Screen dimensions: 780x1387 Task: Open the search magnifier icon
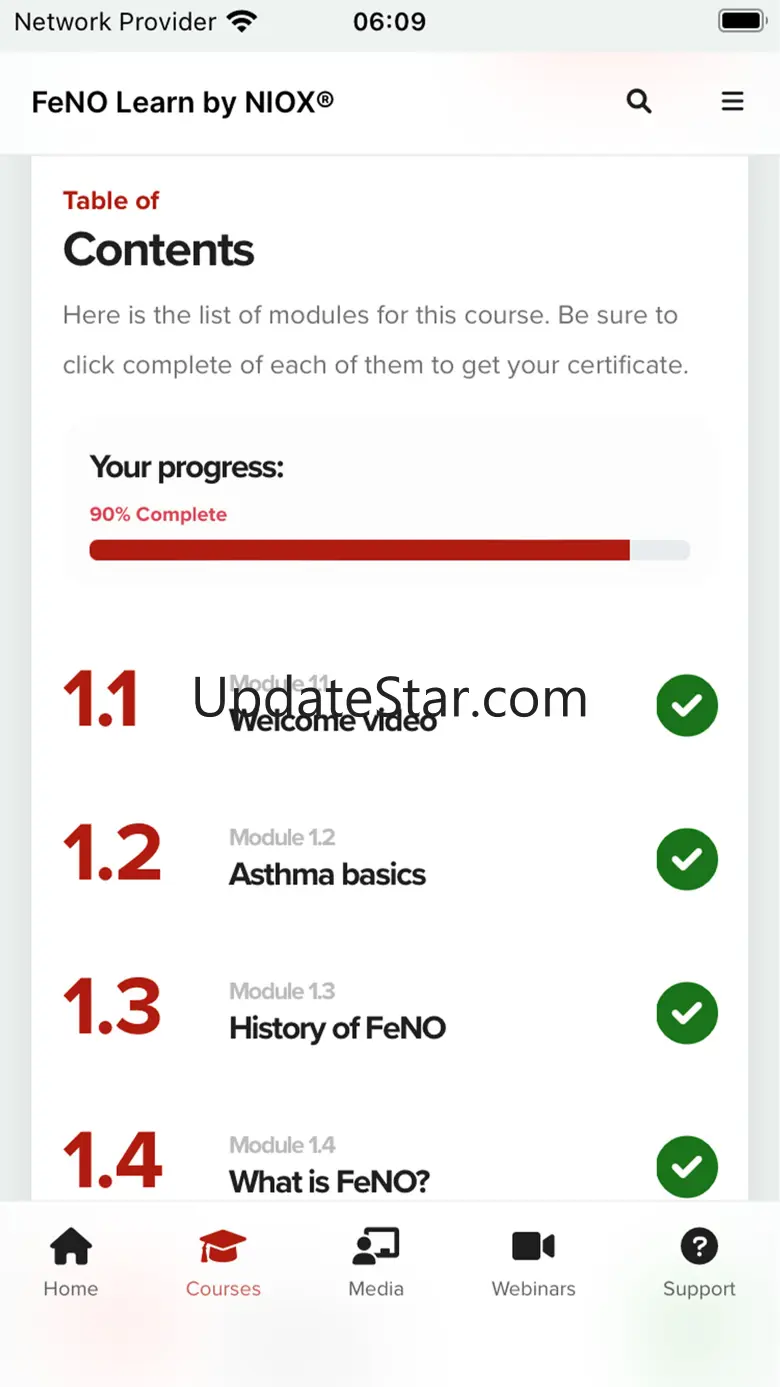(639, 101)
